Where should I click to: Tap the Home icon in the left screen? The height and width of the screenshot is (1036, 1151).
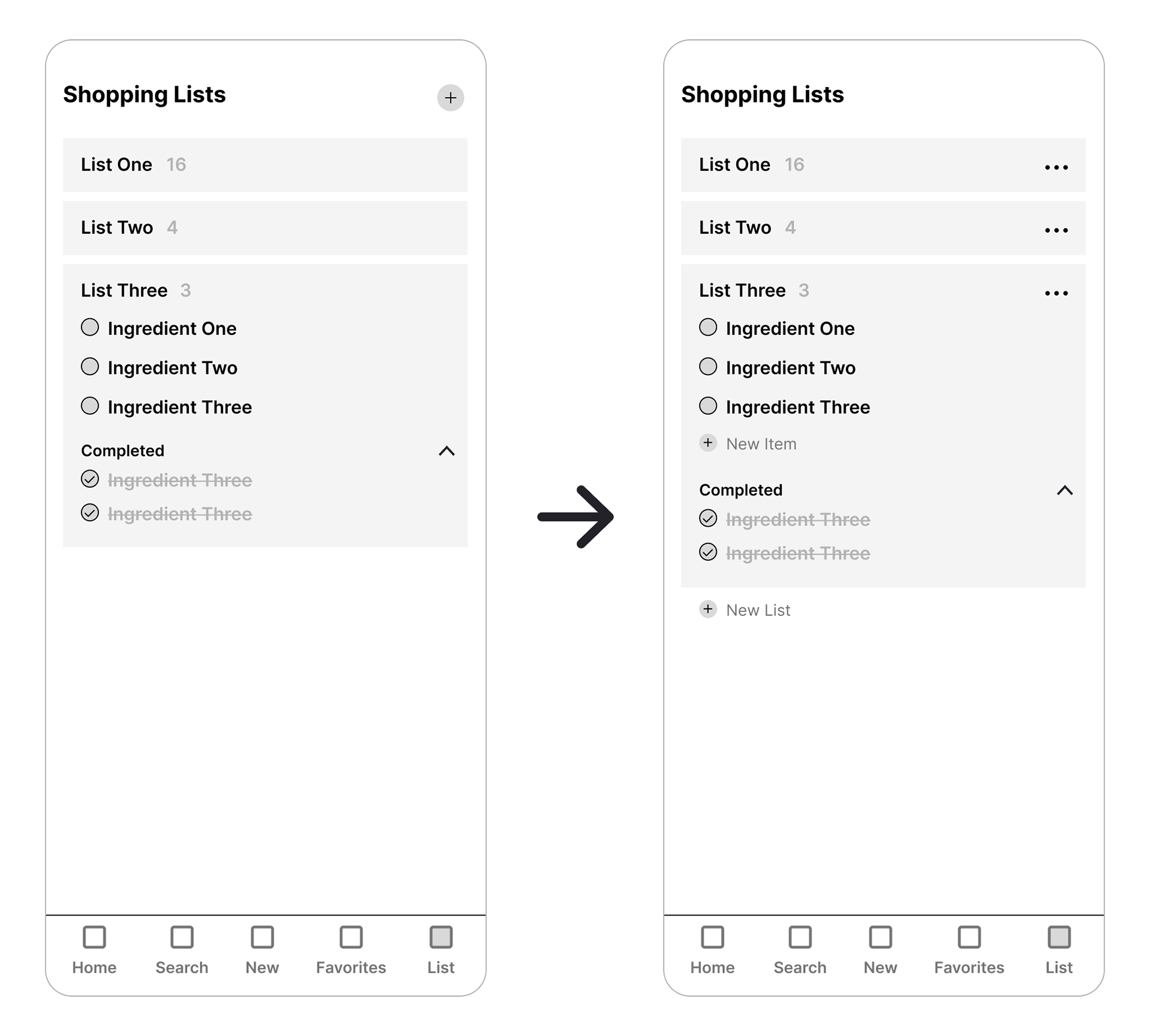pyautogui.click(x=94, y=938)
